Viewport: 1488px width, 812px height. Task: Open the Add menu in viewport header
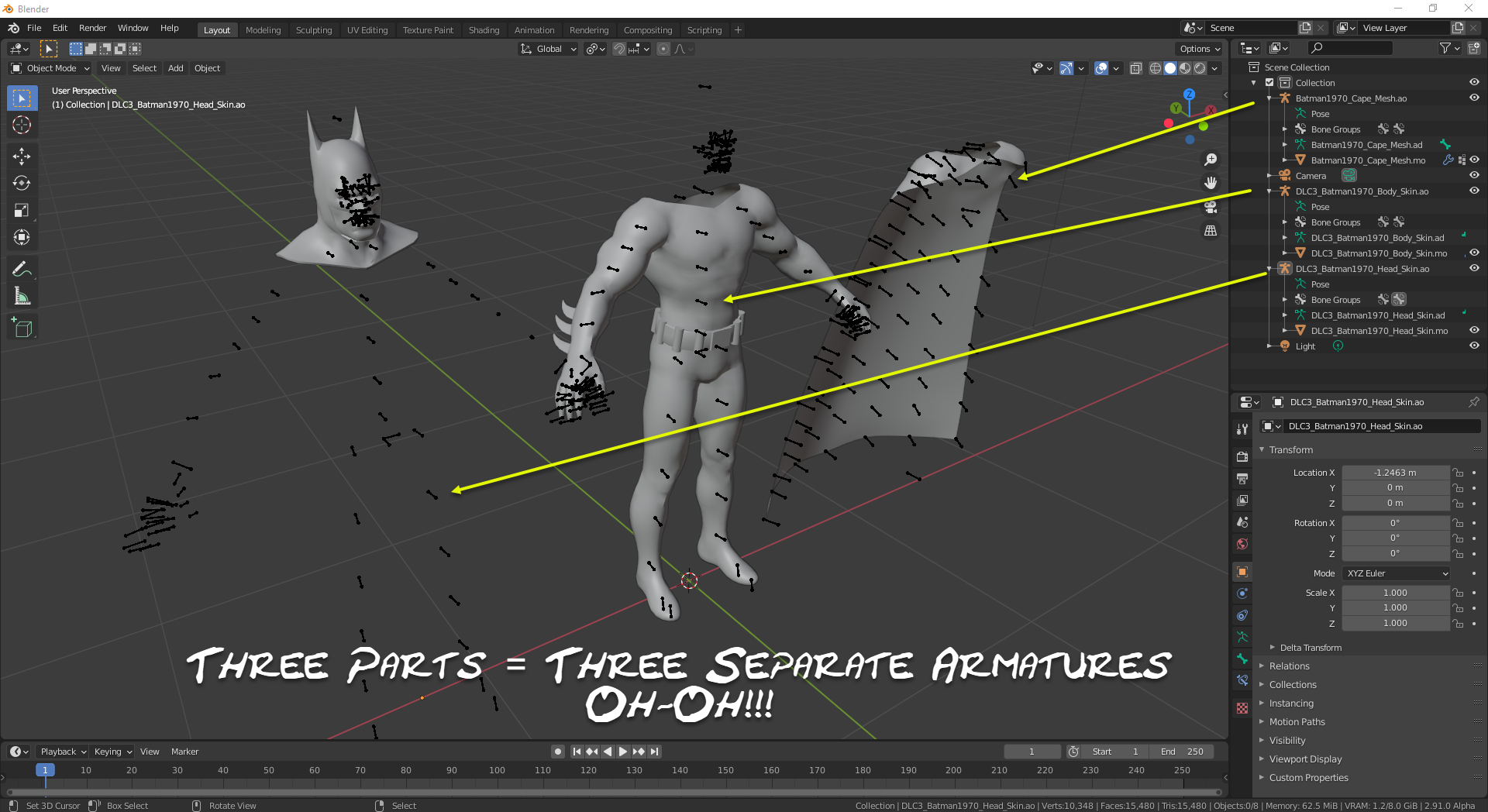pyautogui.click(x=176, y=68)
